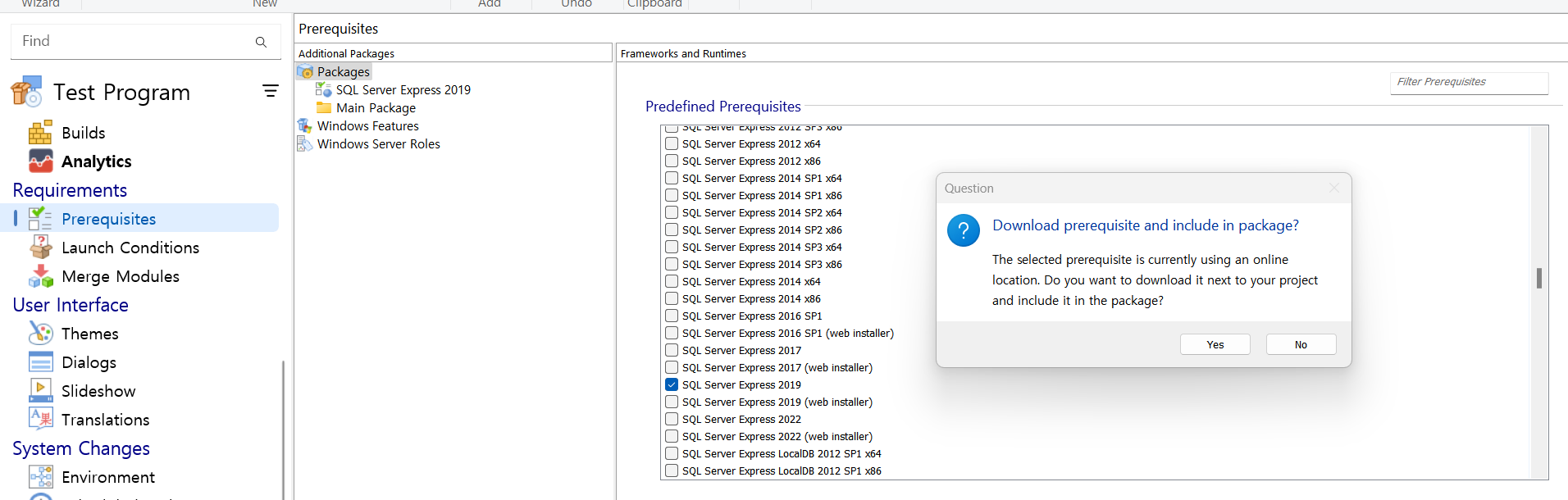Click the Packages folder icon

(305, 72)
